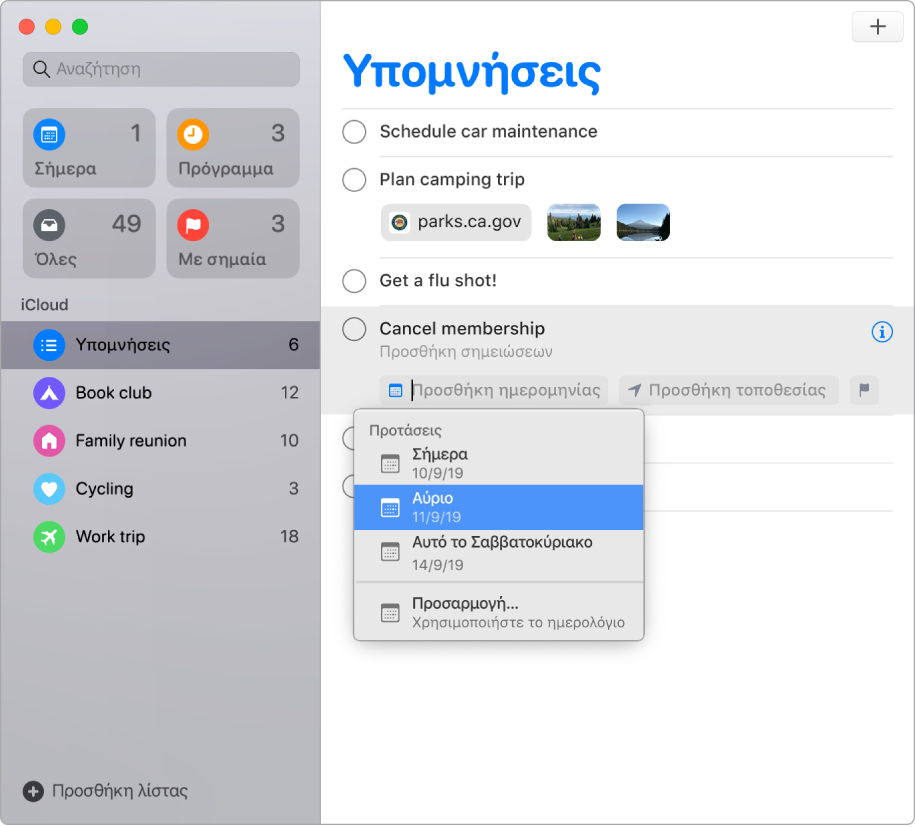
Task: Open the Πρόγραμμα scheduled list
Action: click(x=232, y=148)
